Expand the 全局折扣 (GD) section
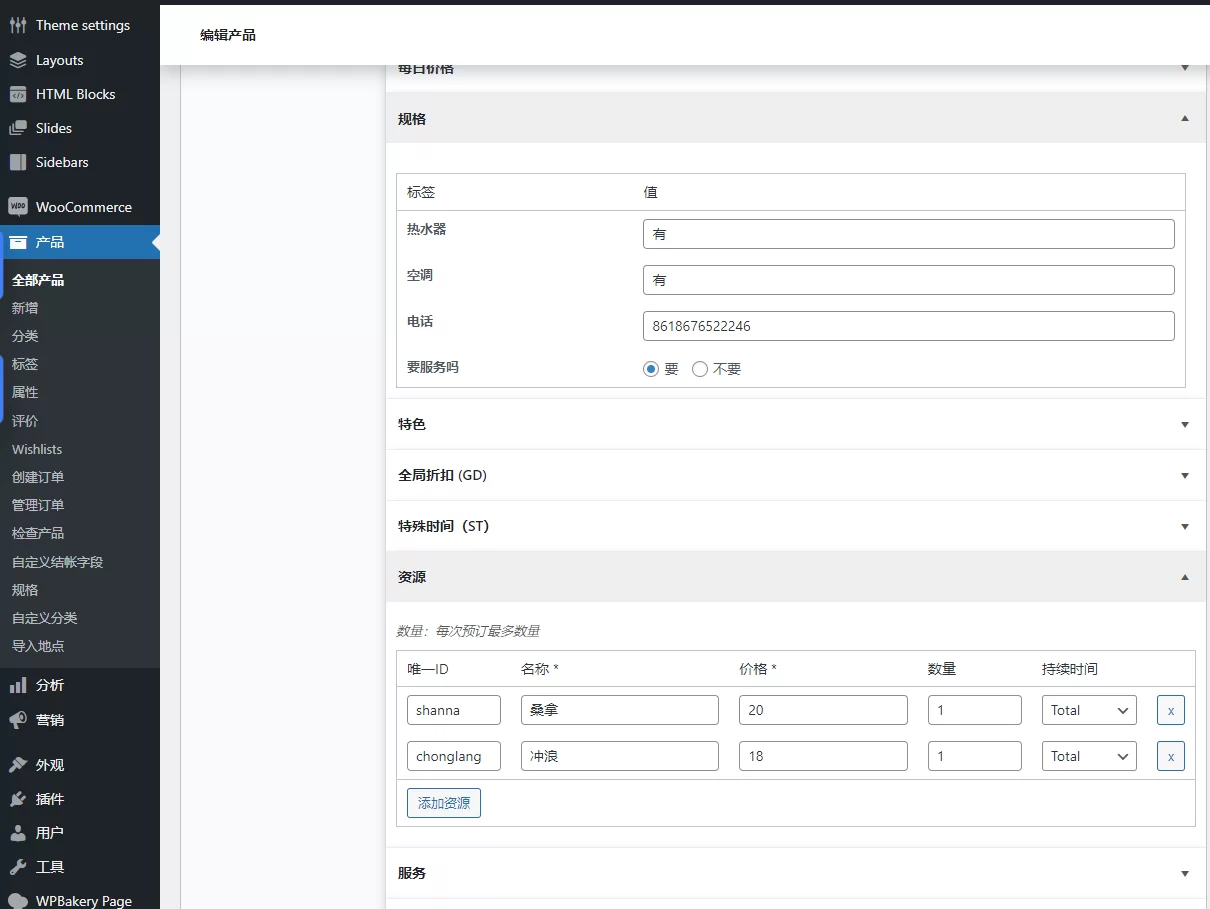 (x=1185, y=475)
